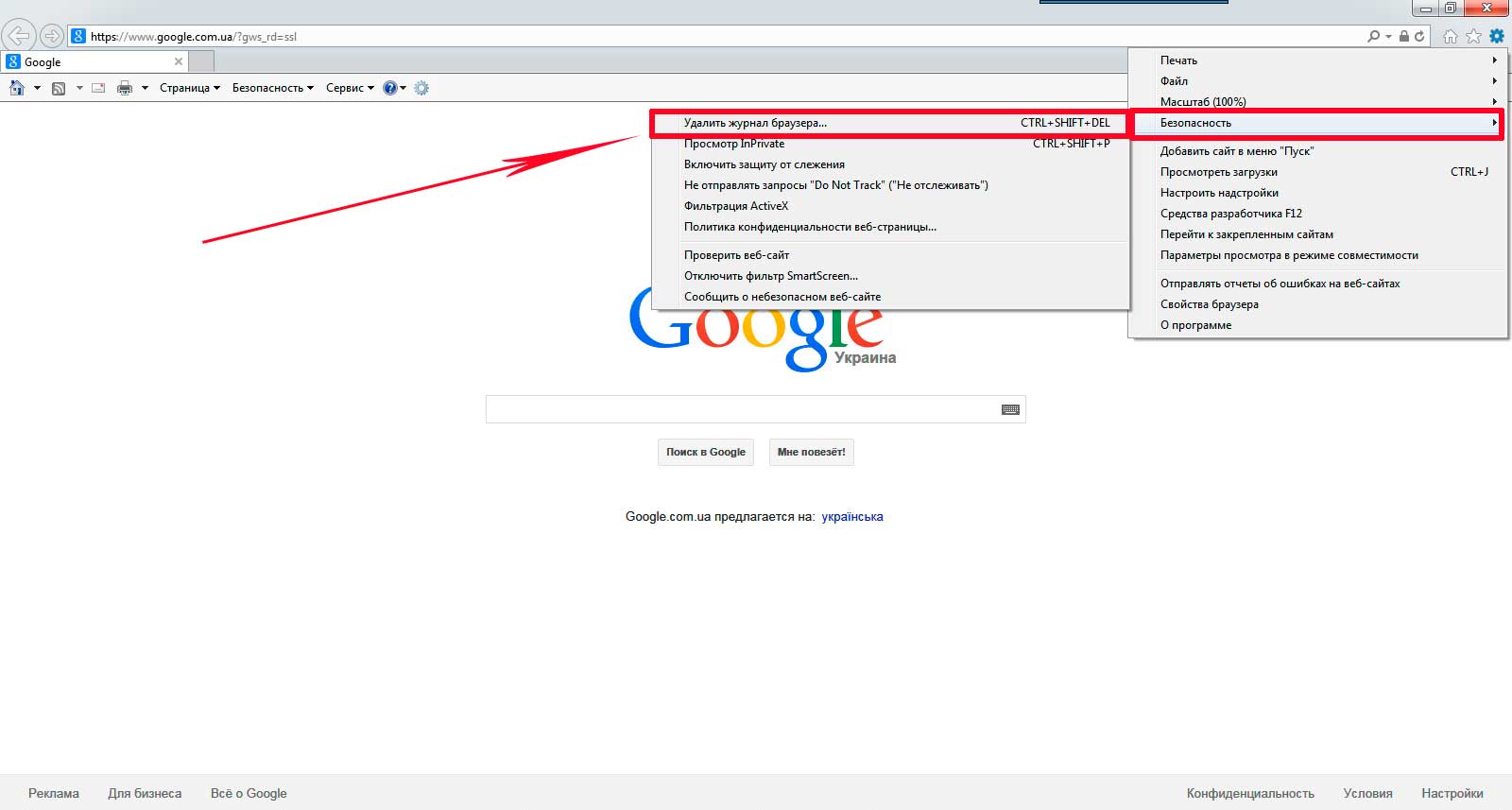Open the Всё о Google footer link

click(249, 793)
